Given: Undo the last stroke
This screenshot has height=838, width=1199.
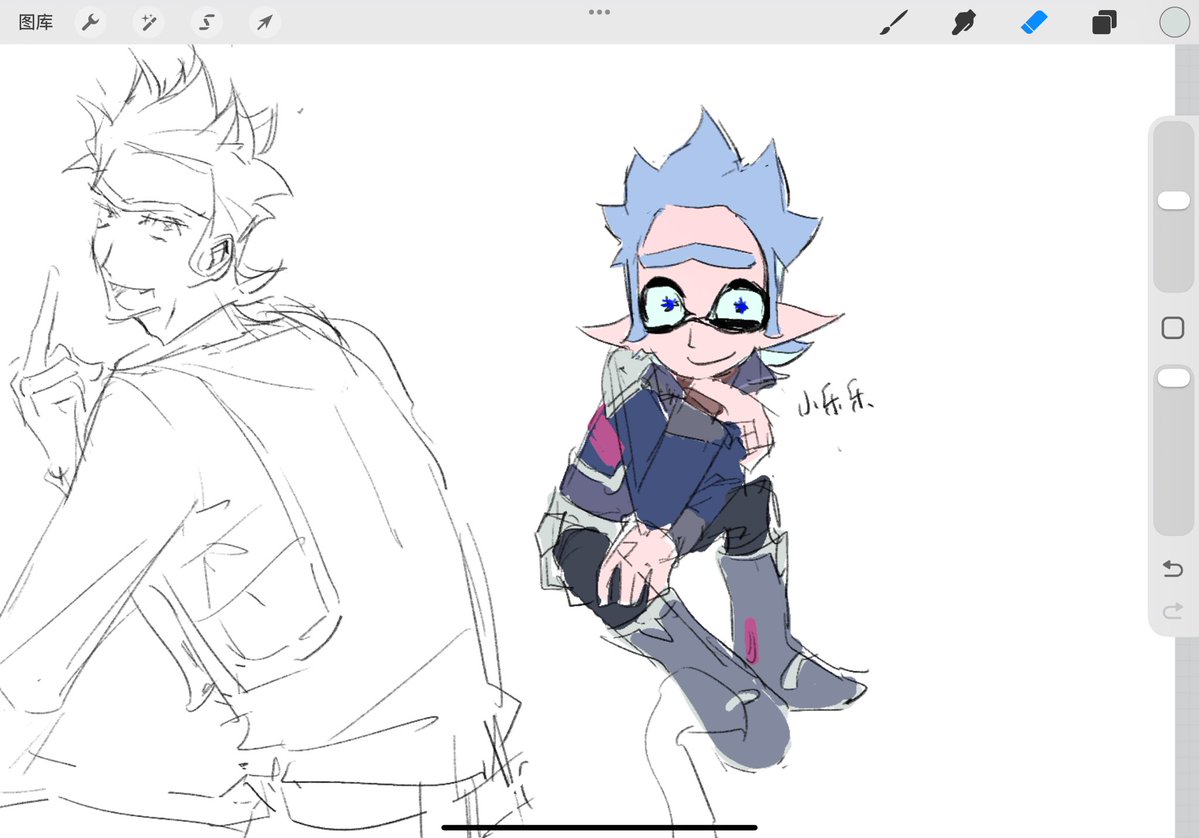Looking at the screenshot, I should 1173,569.
